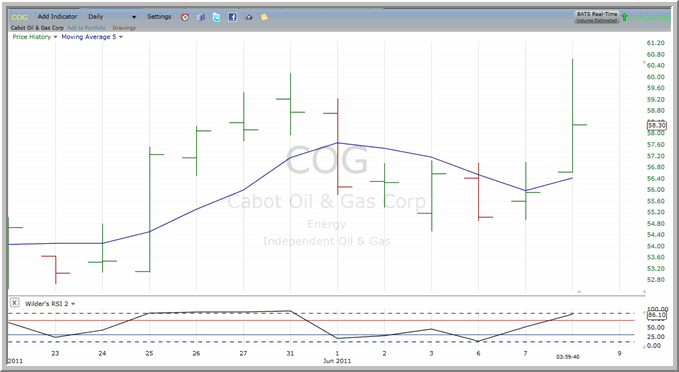Screen dimensions: 679x372
Task: Click the 52.80 price axis label
Action: click(656, 280)
